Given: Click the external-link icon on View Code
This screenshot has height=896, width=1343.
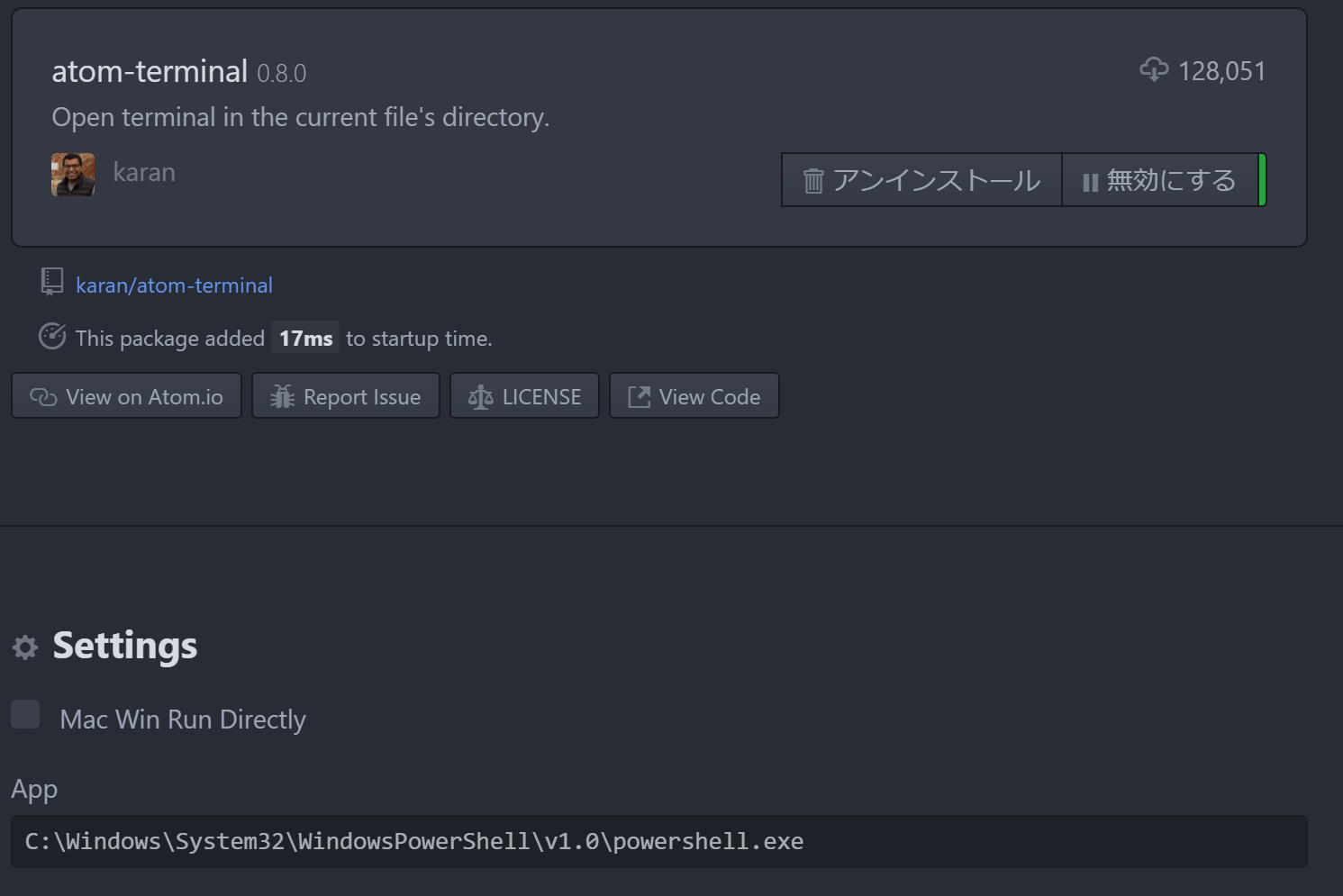Looking at the screenshot, I should (639, 396).
